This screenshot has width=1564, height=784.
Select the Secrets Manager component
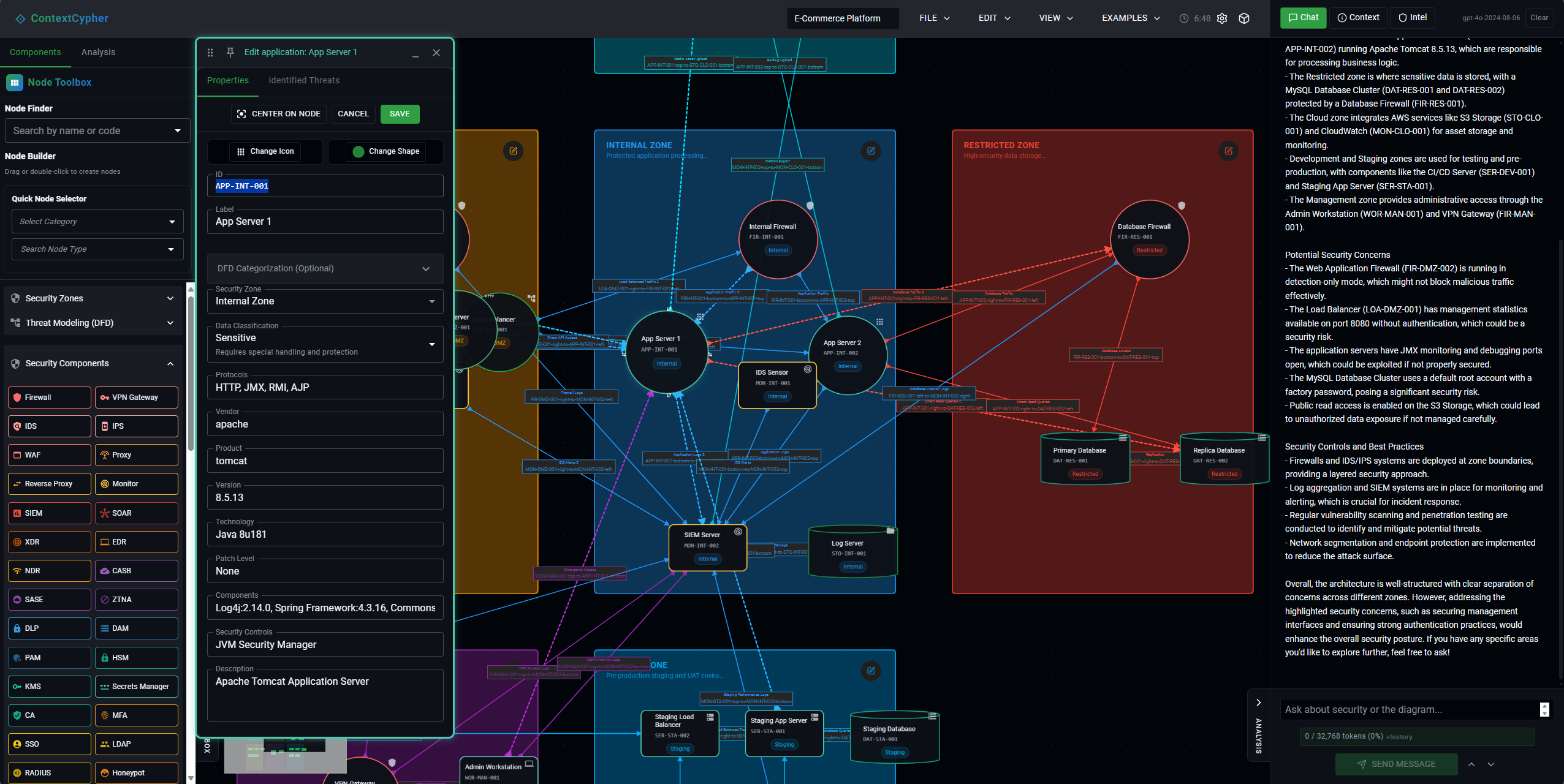point(136,686)
